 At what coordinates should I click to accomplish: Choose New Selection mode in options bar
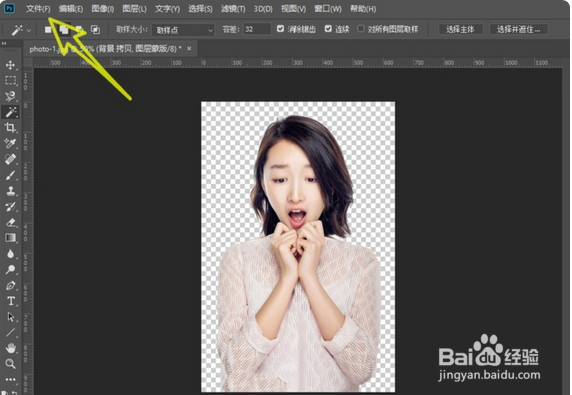pos(48,30)
